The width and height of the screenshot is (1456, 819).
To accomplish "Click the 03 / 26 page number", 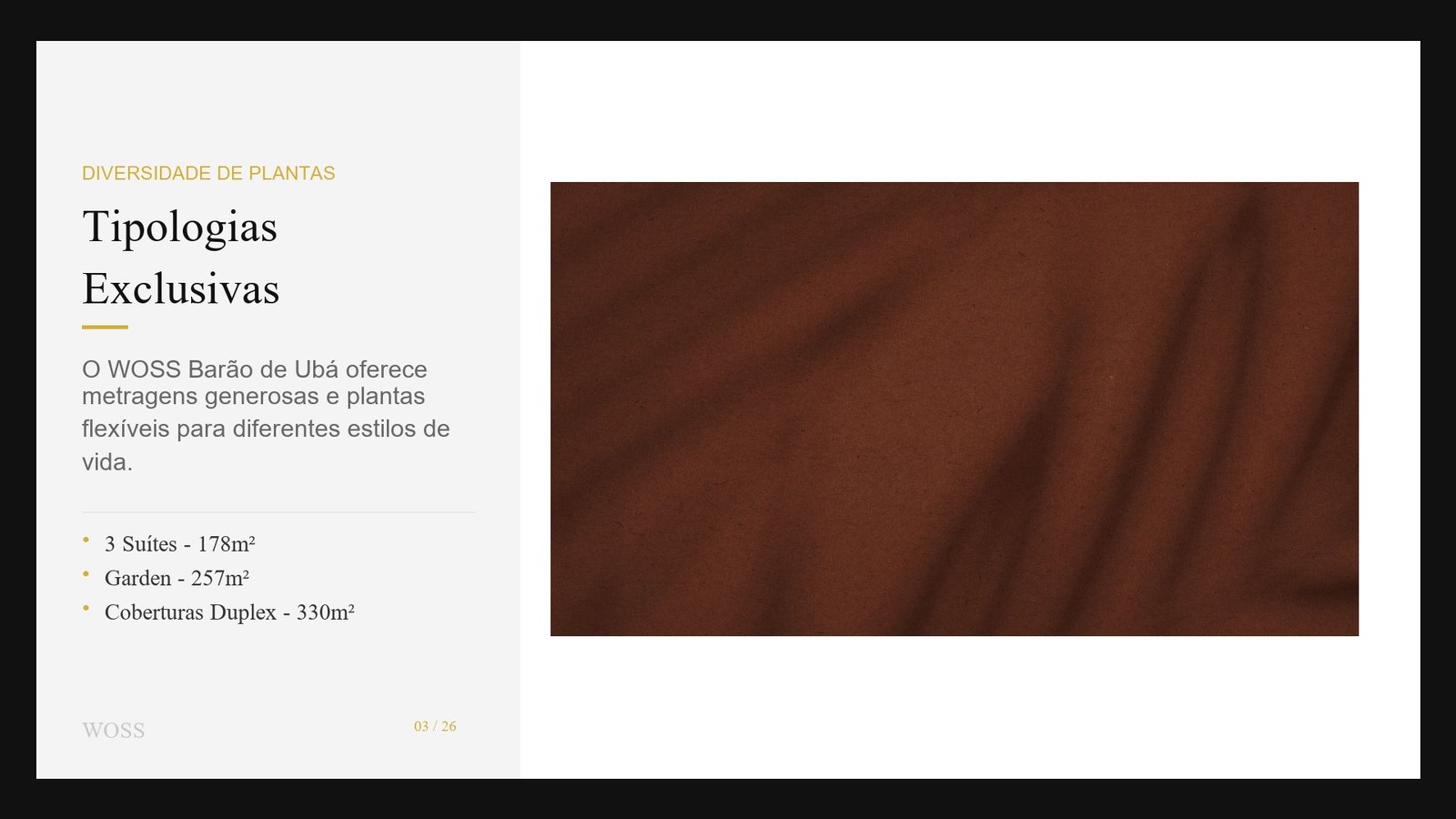I will click(435, 726).
